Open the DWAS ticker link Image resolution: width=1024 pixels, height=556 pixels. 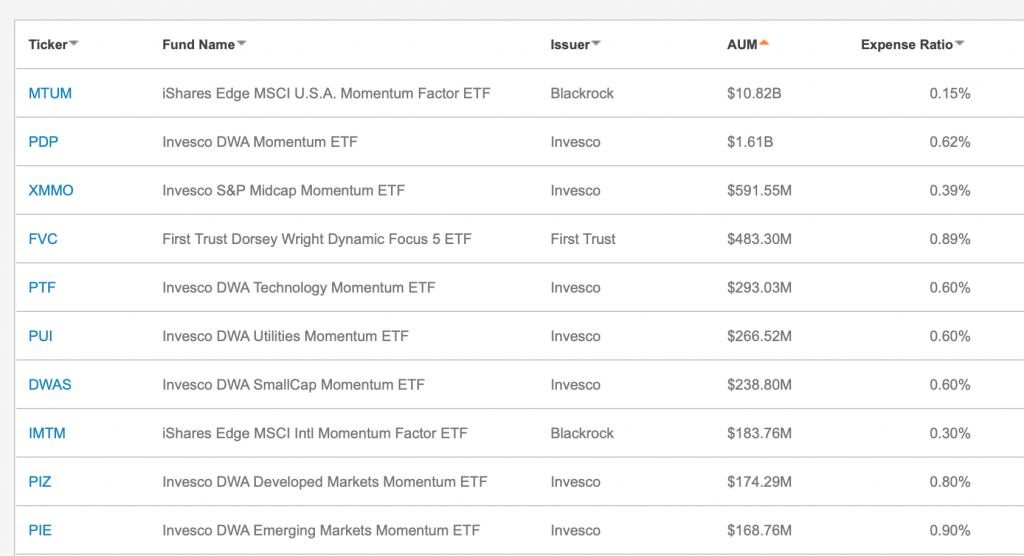pyautogui.click(x=50, y=384)
